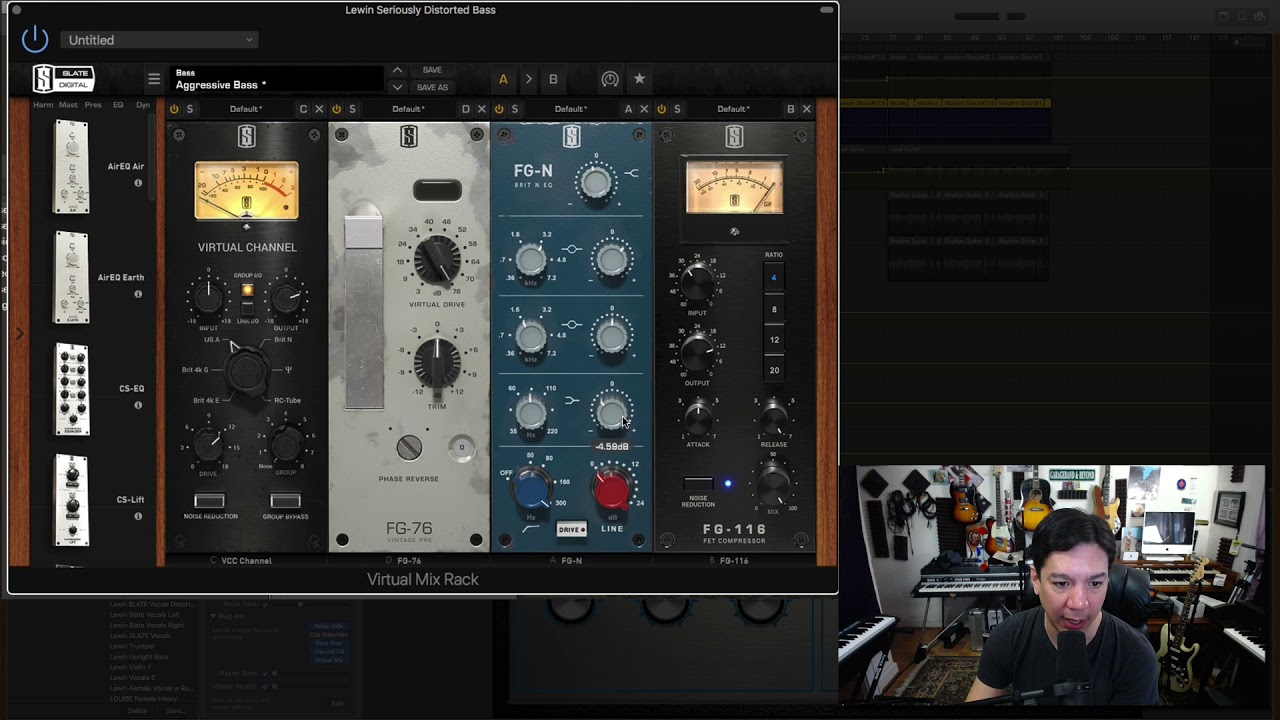The image size is (1280, 720).
Task: Select rack setting A
Action: [x=503, y=79]
